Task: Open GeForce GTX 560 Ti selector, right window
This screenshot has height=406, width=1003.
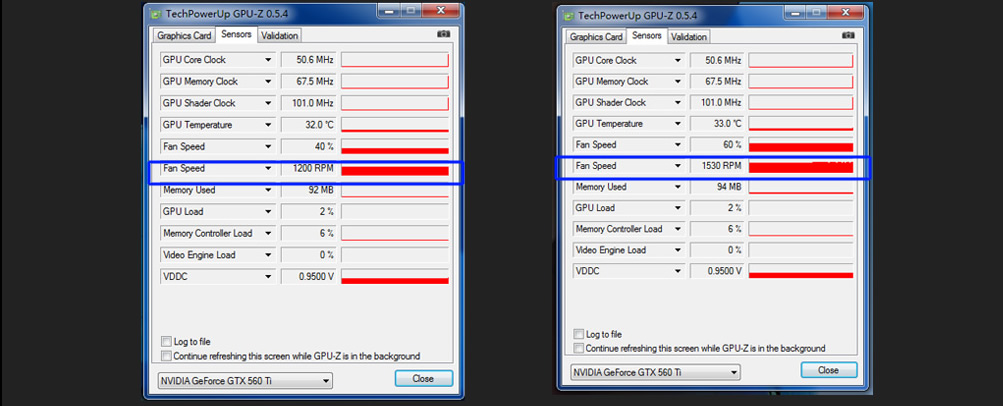Action: pos(655,372)
